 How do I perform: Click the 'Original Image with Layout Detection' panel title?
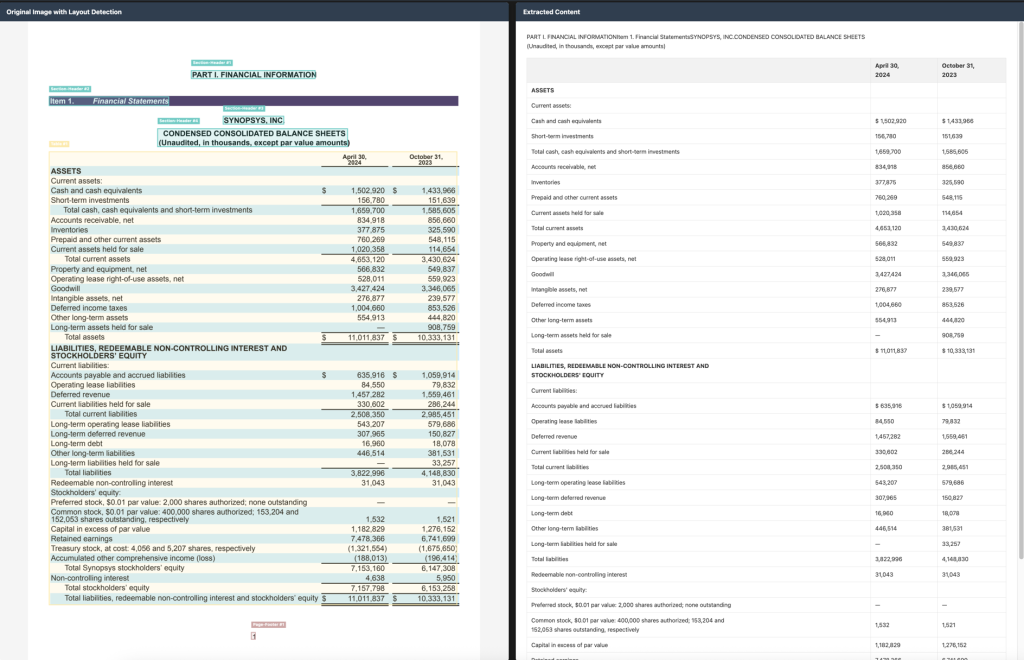pyautogui.click(x=64, y=11)
